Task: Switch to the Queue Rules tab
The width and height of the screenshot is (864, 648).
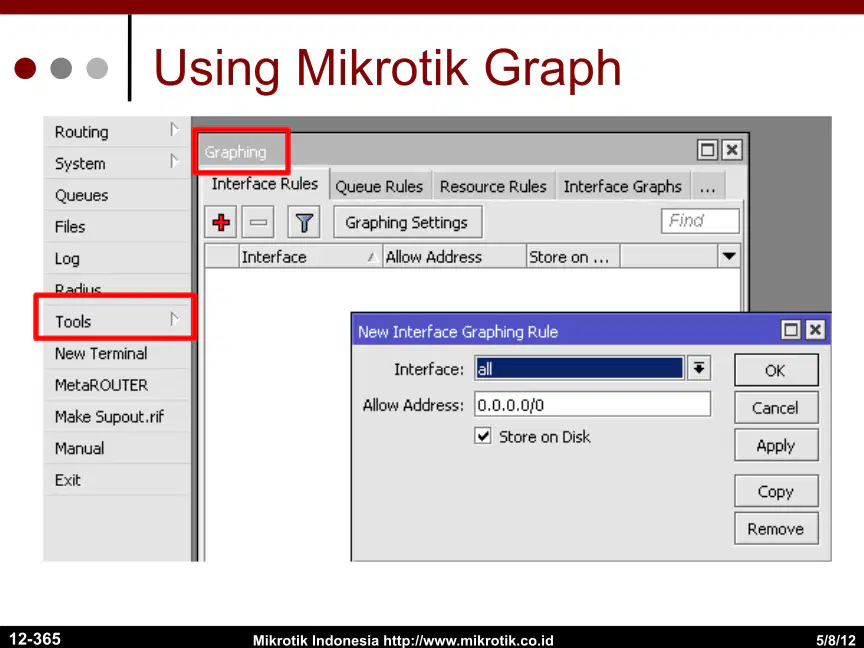Action: point(379,187)
